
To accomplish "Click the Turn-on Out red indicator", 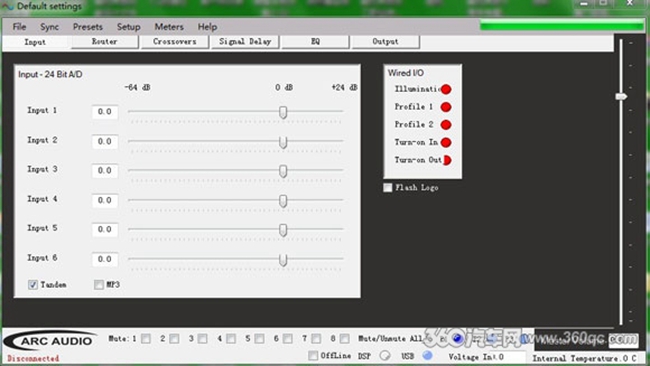I will coord(447,160).
